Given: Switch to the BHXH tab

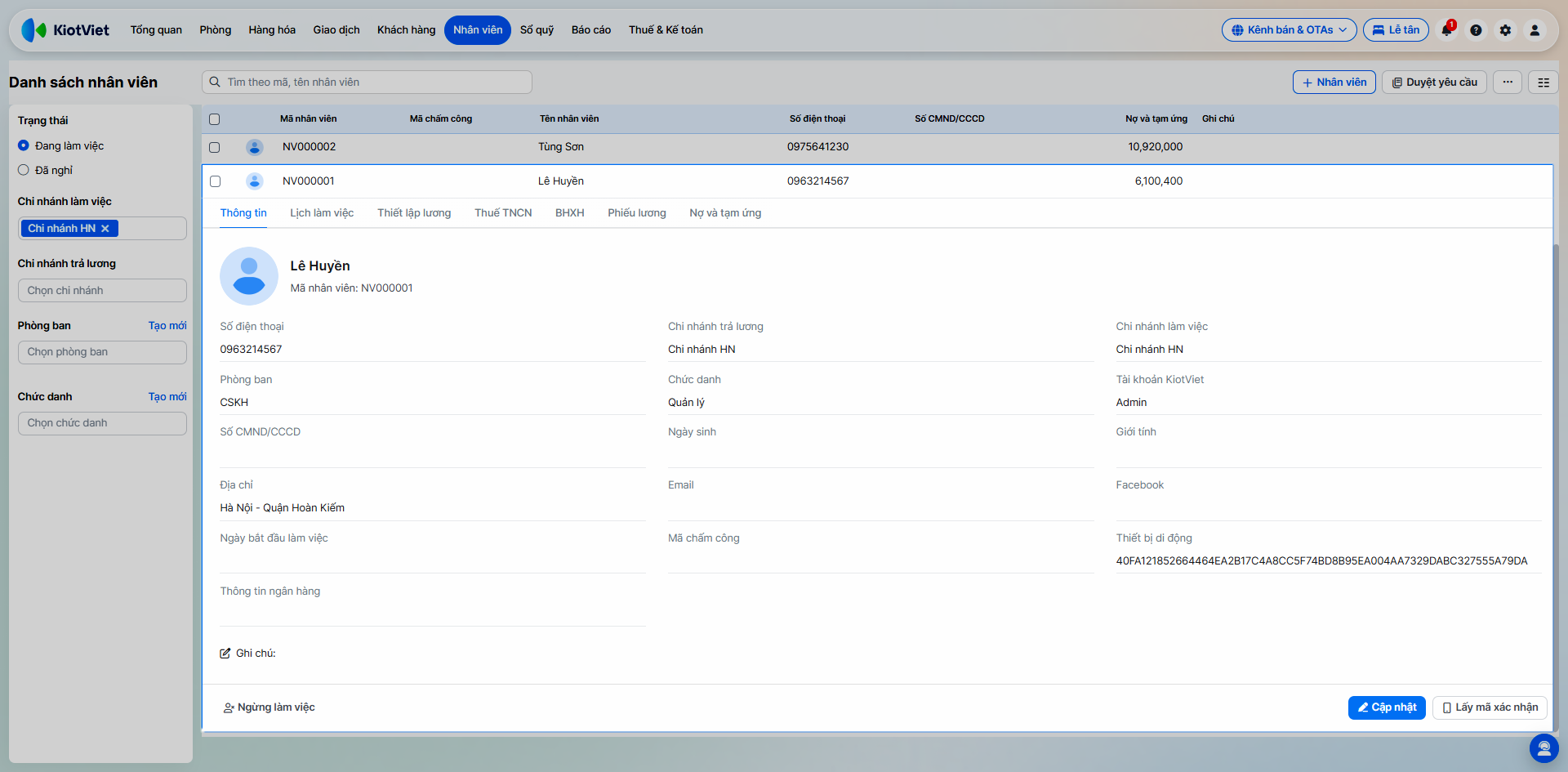Looking at the screenshot, I should tap(570, 213).
